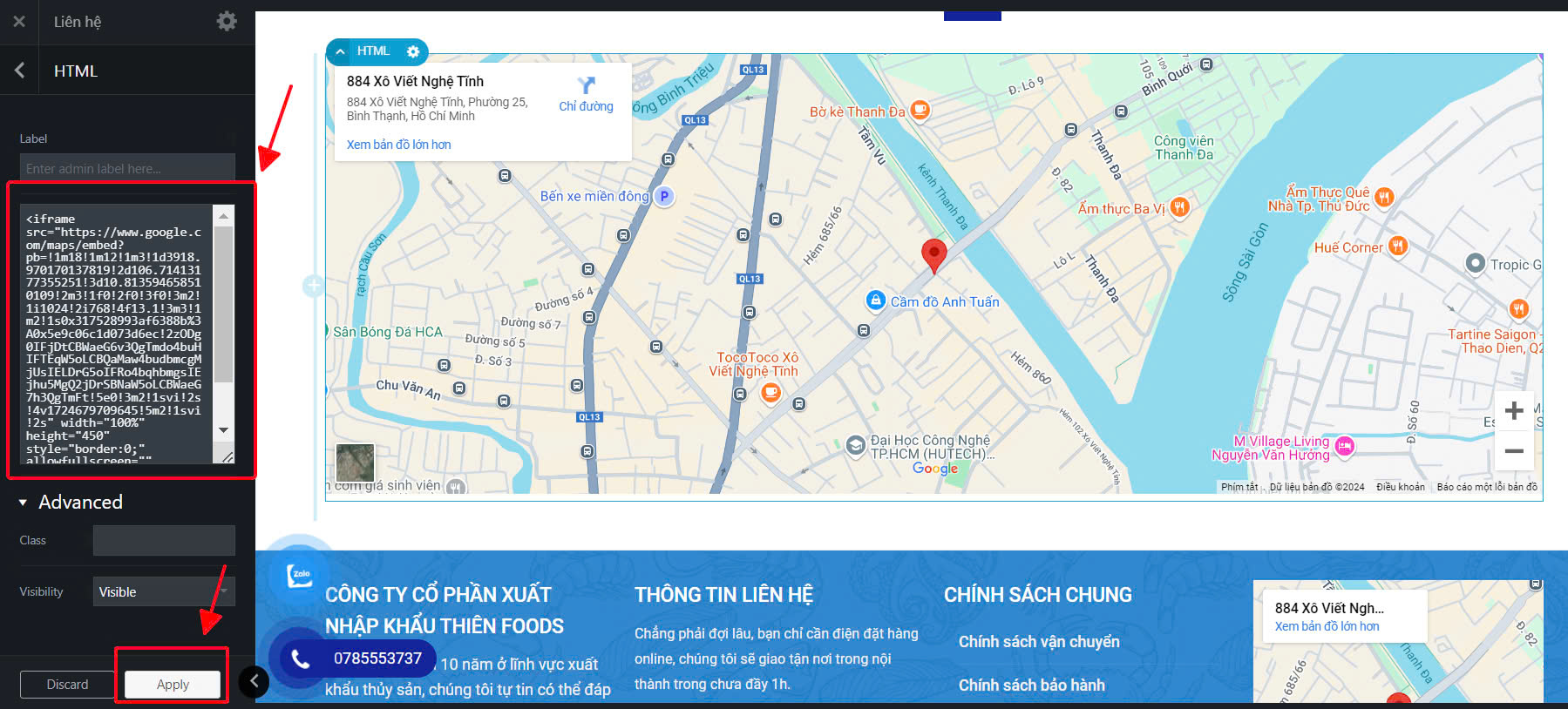Image resolution: width=1568 pixels, height=709 pixels.
Task: Focus the admin label input field
Action: 127,168
